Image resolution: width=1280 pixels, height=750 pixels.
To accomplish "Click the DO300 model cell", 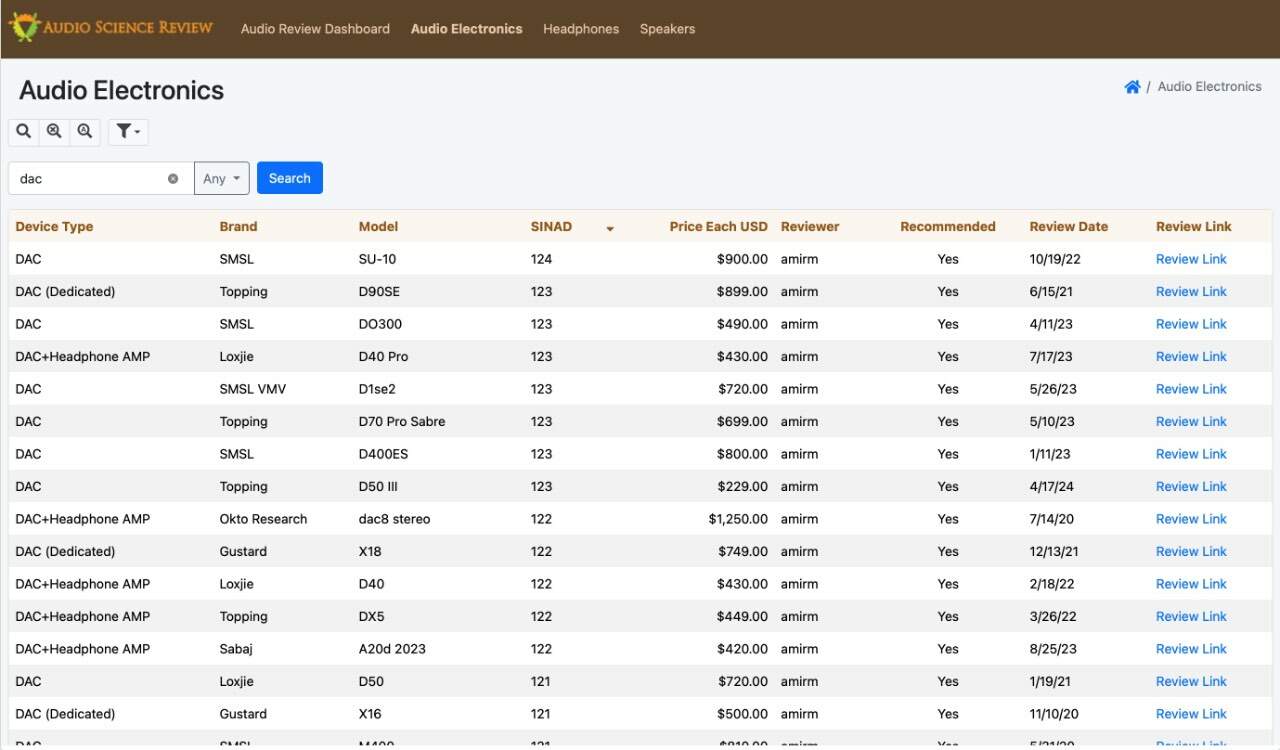I will pos(380,324).
